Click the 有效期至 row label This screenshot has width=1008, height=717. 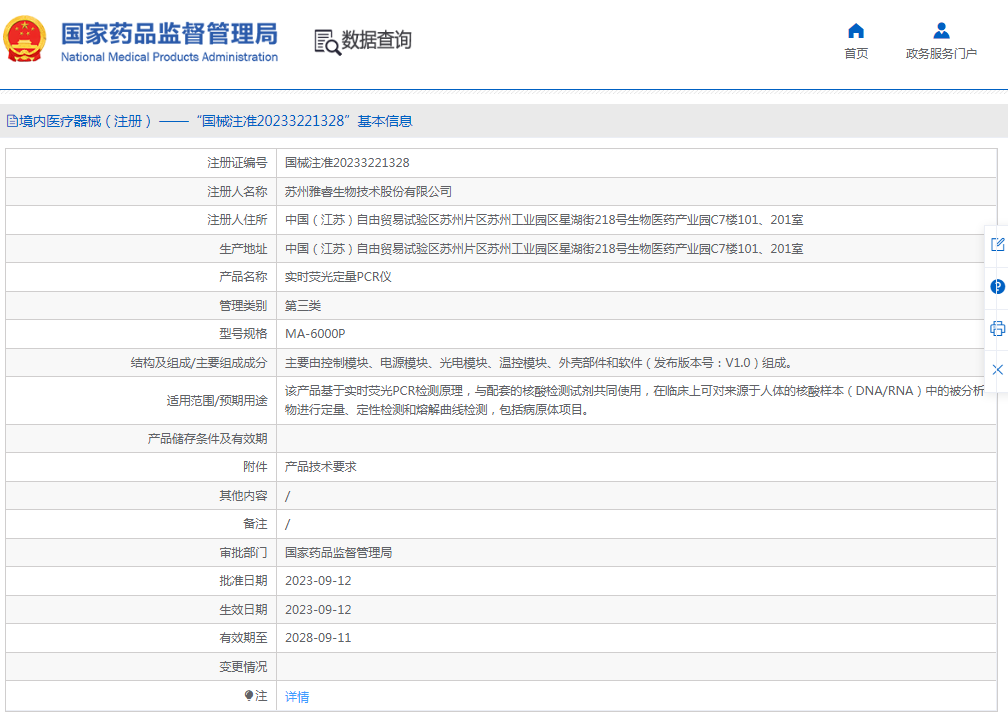(x=243, y=638)
